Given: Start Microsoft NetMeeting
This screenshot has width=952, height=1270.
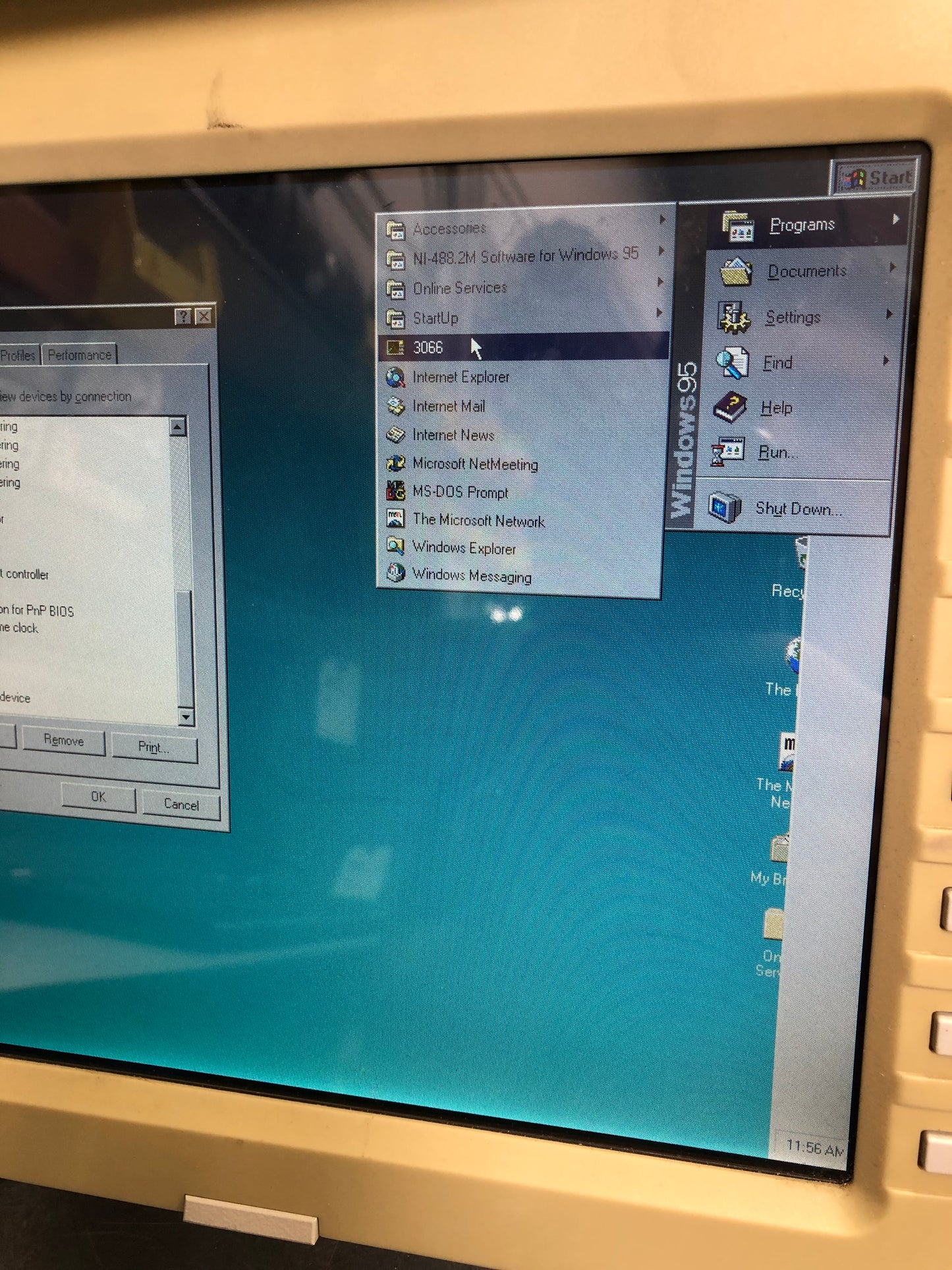Looking at the screenshot, I should click(474, 464).
